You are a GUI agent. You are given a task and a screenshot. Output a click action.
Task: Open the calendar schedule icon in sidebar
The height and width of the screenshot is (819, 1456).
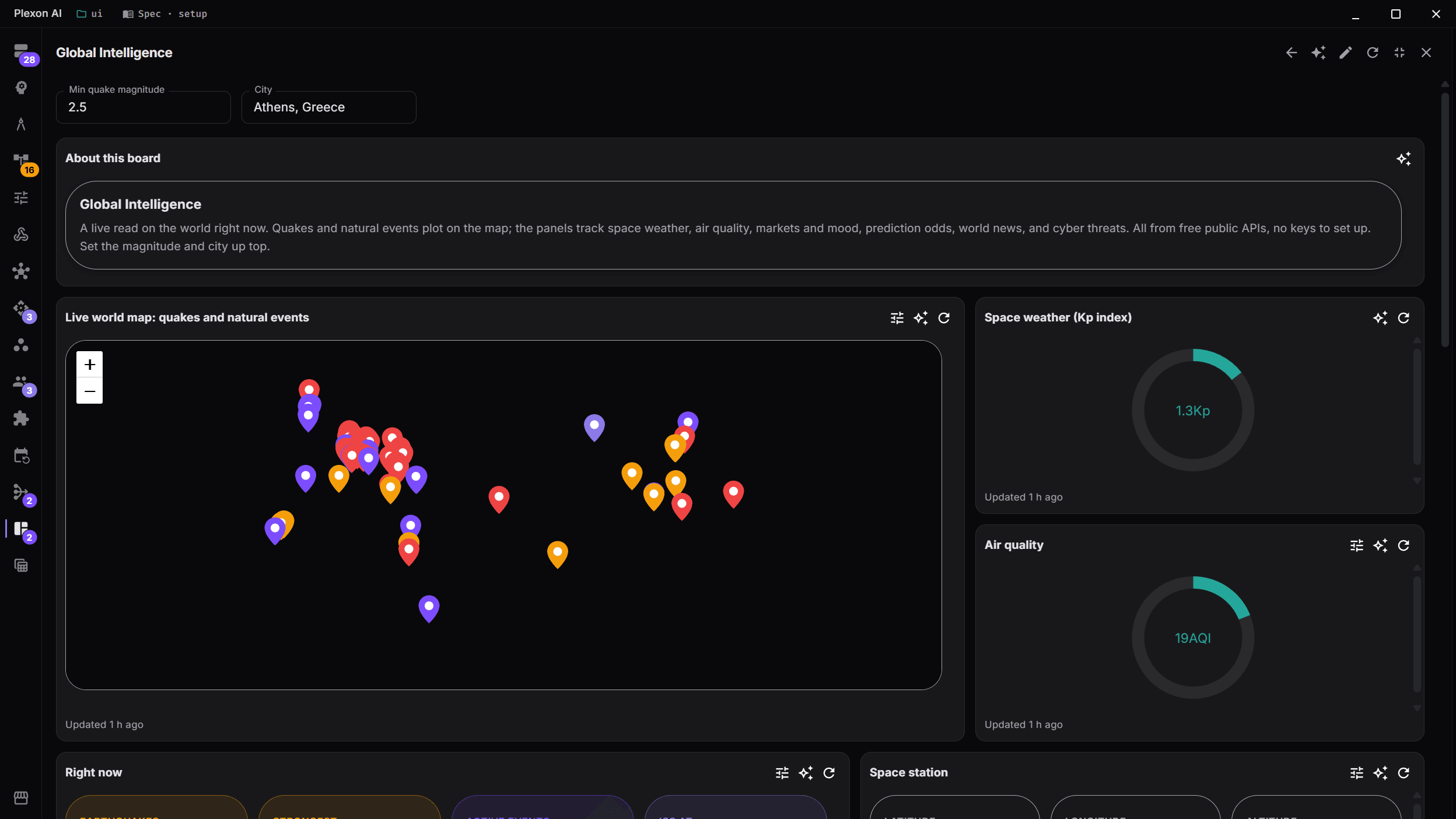coord(22,456)
